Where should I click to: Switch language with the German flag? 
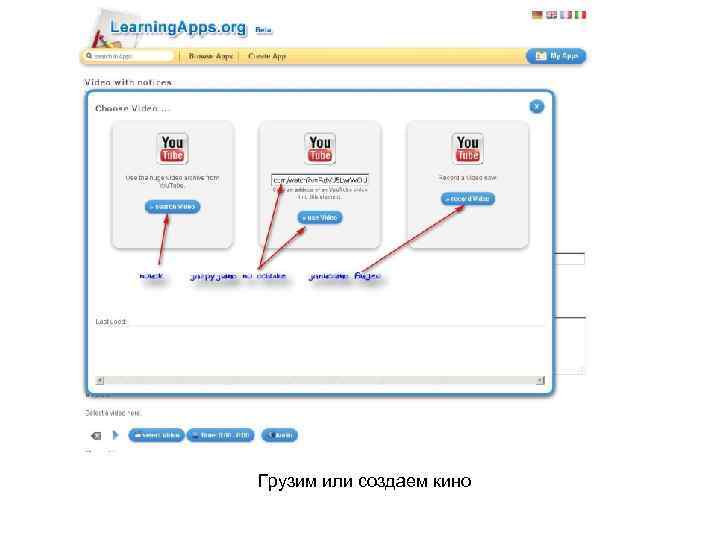pyautogui.click(x=537, y=15)
